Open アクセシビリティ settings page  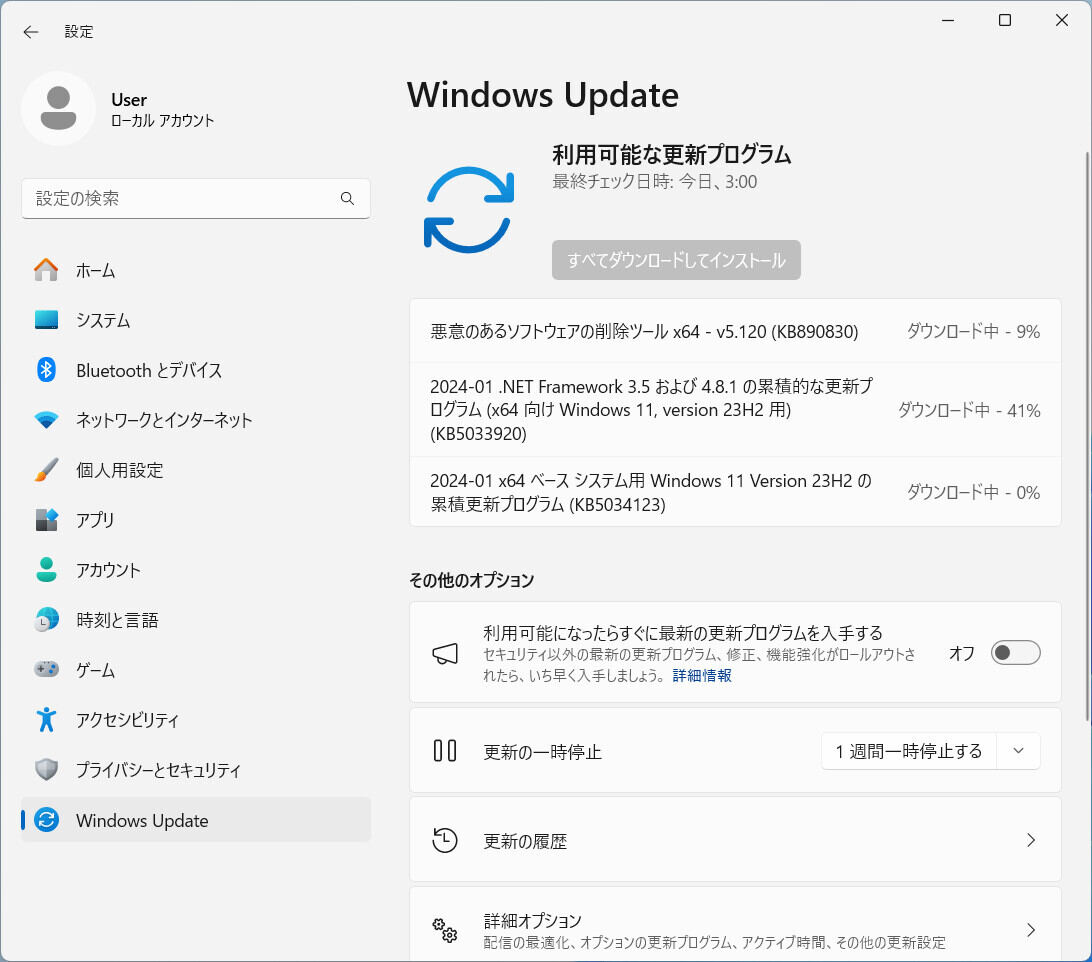tap(196, 720)
